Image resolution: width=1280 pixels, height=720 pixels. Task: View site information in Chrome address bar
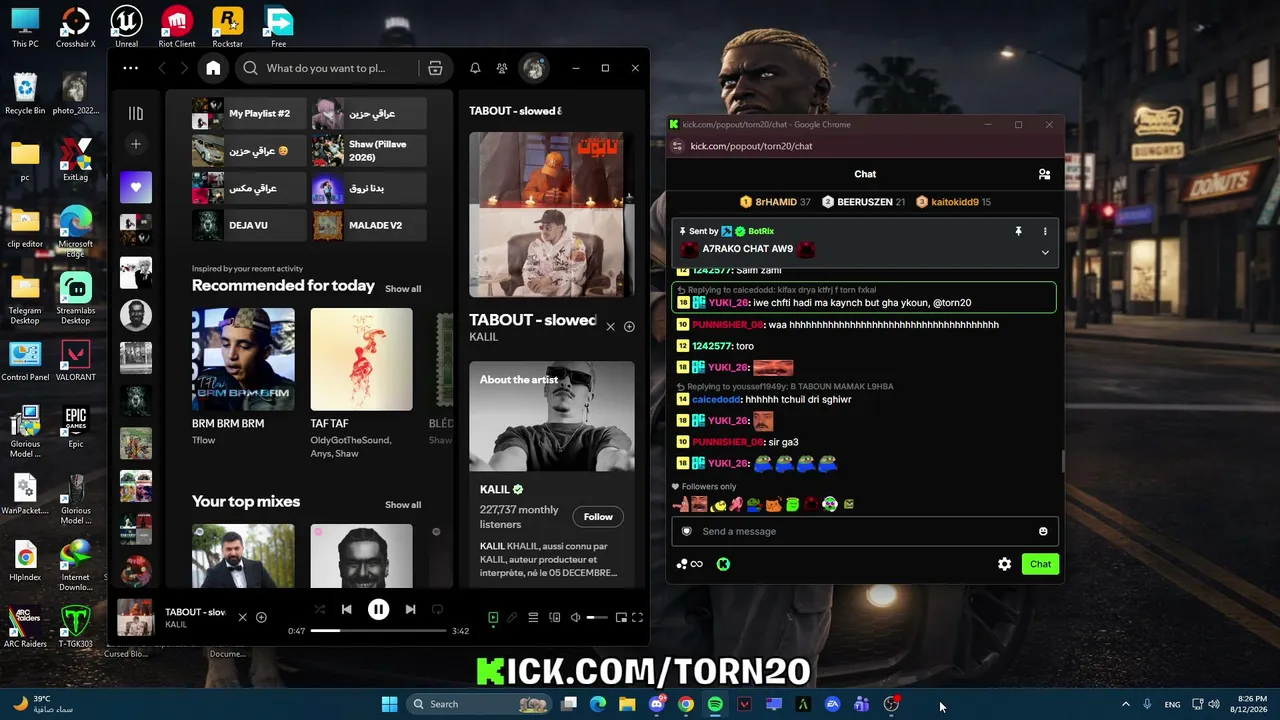coord(677,146)
